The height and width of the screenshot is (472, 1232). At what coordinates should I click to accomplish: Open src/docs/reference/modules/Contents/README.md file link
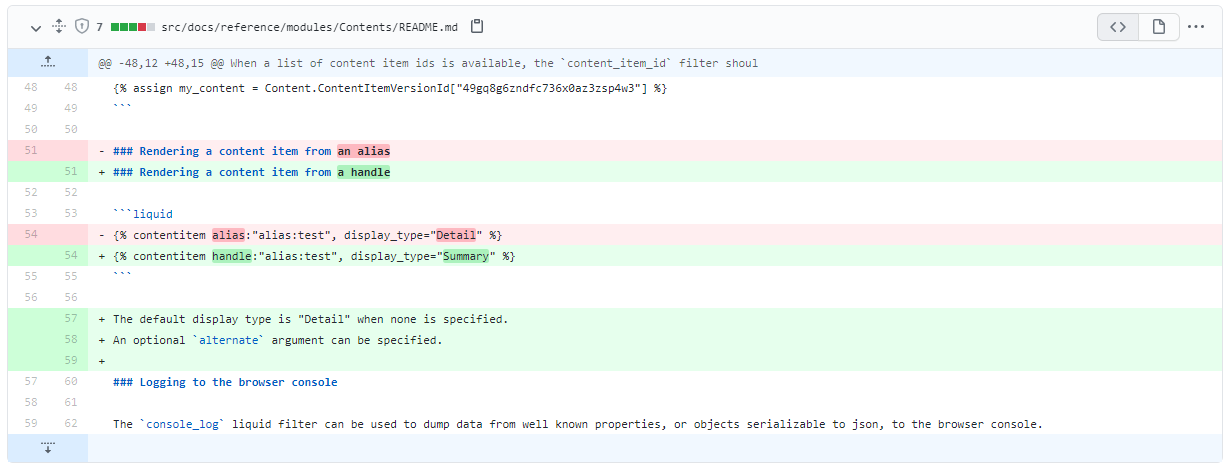point(311,26)
